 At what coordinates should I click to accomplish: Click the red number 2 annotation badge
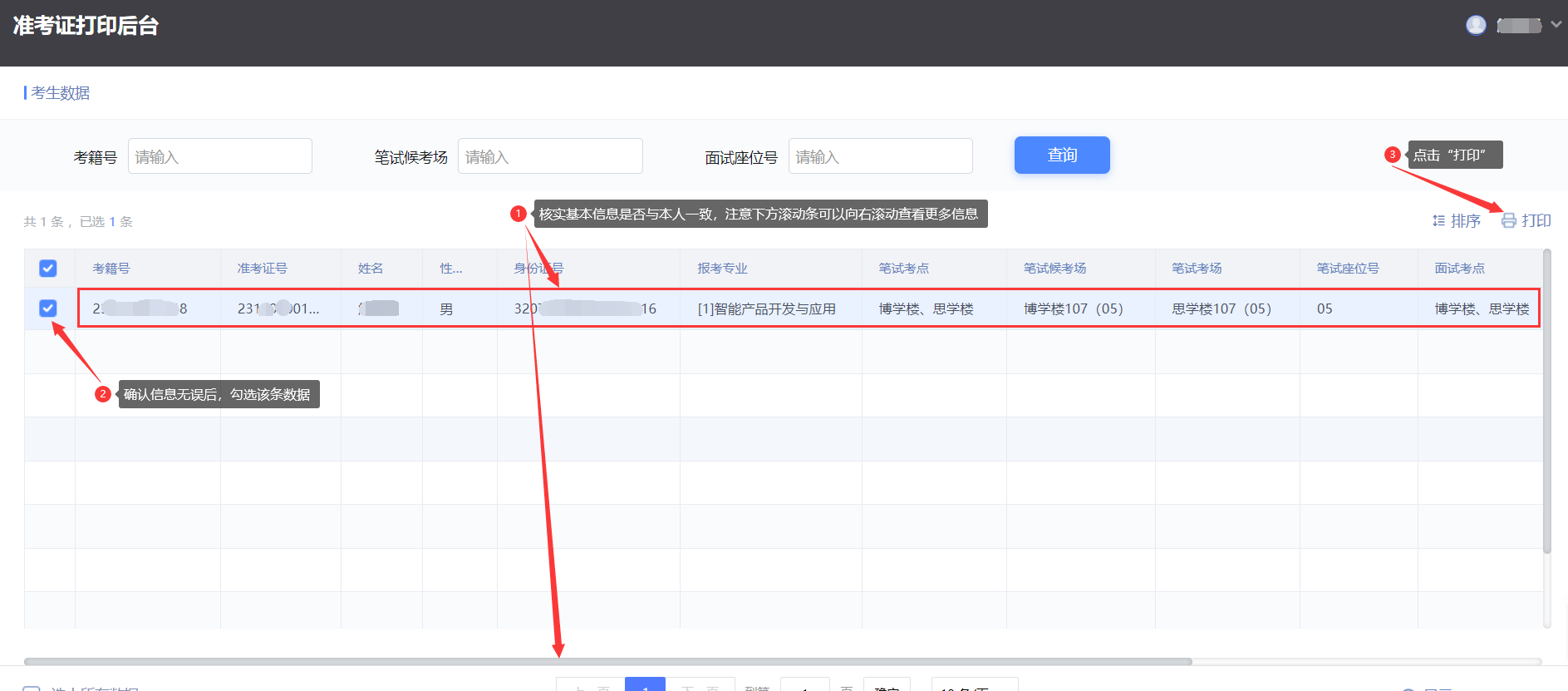103,394
